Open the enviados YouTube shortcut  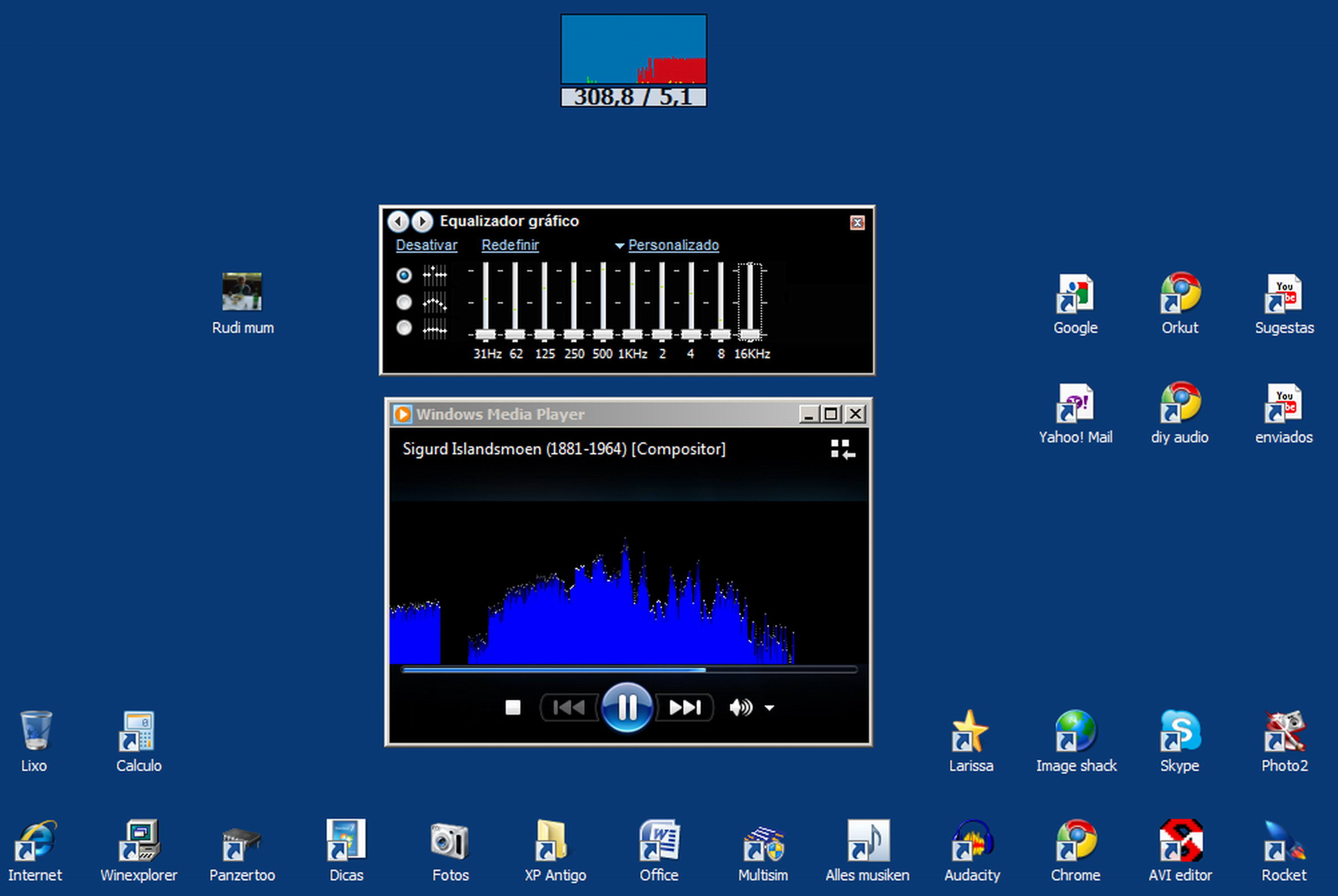point(1283,403)
